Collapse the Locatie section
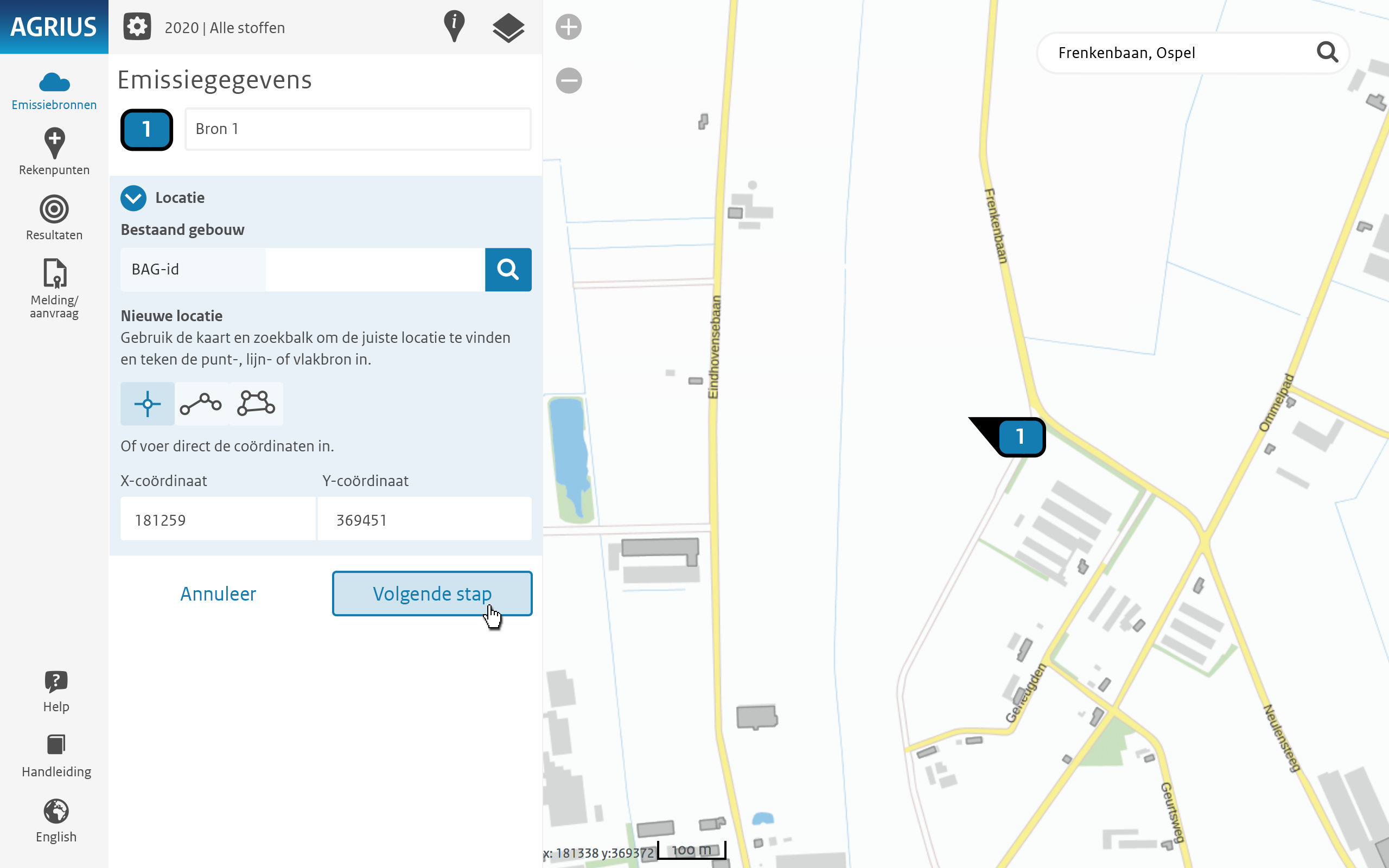The height and width of the screenshot is (868, 1389). click(x=133, y=198)
